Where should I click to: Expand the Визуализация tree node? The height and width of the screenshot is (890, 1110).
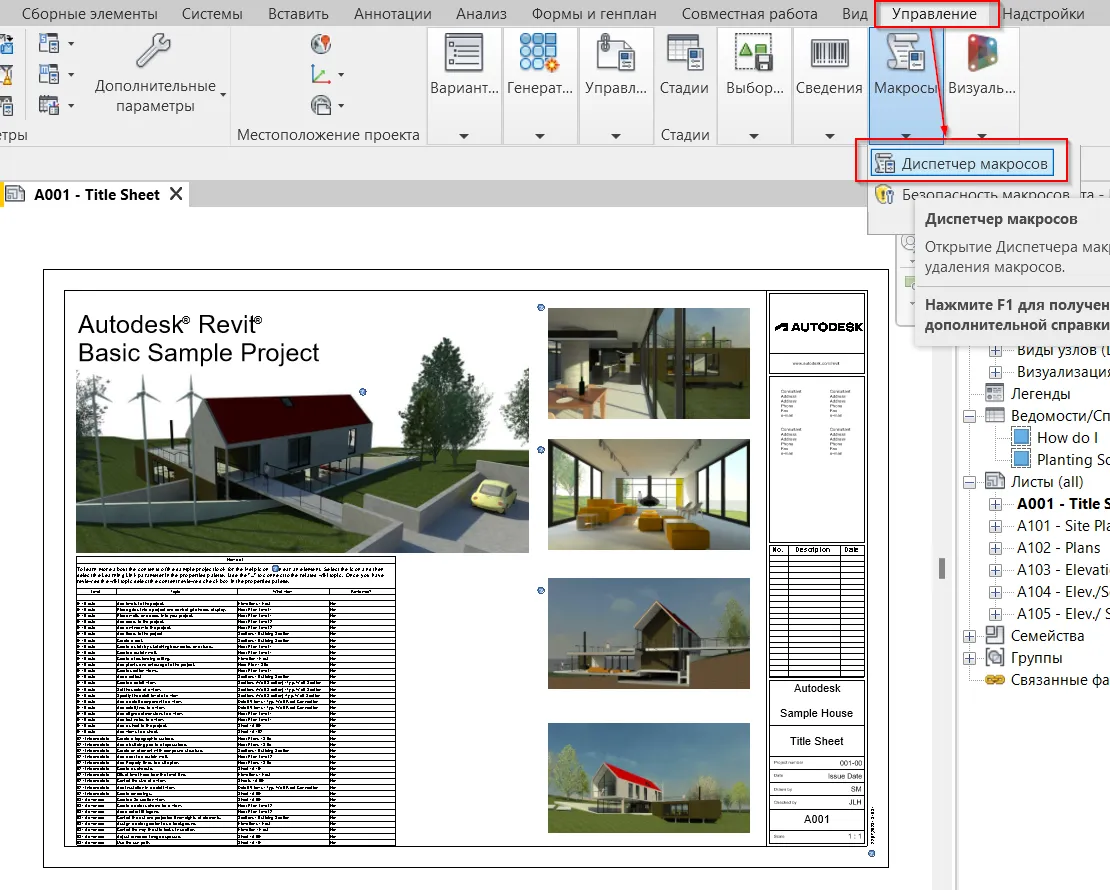tap(995, 372)
